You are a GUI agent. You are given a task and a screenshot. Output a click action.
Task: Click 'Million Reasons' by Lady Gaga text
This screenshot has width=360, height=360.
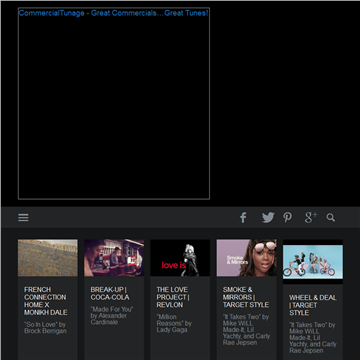(174, 323)
